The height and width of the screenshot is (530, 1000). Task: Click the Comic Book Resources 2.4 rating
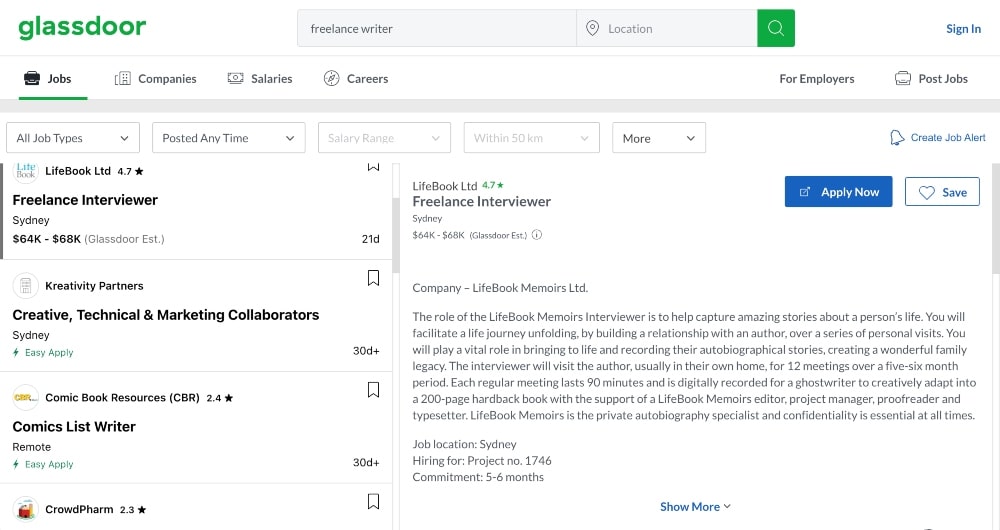click(219, 398)
